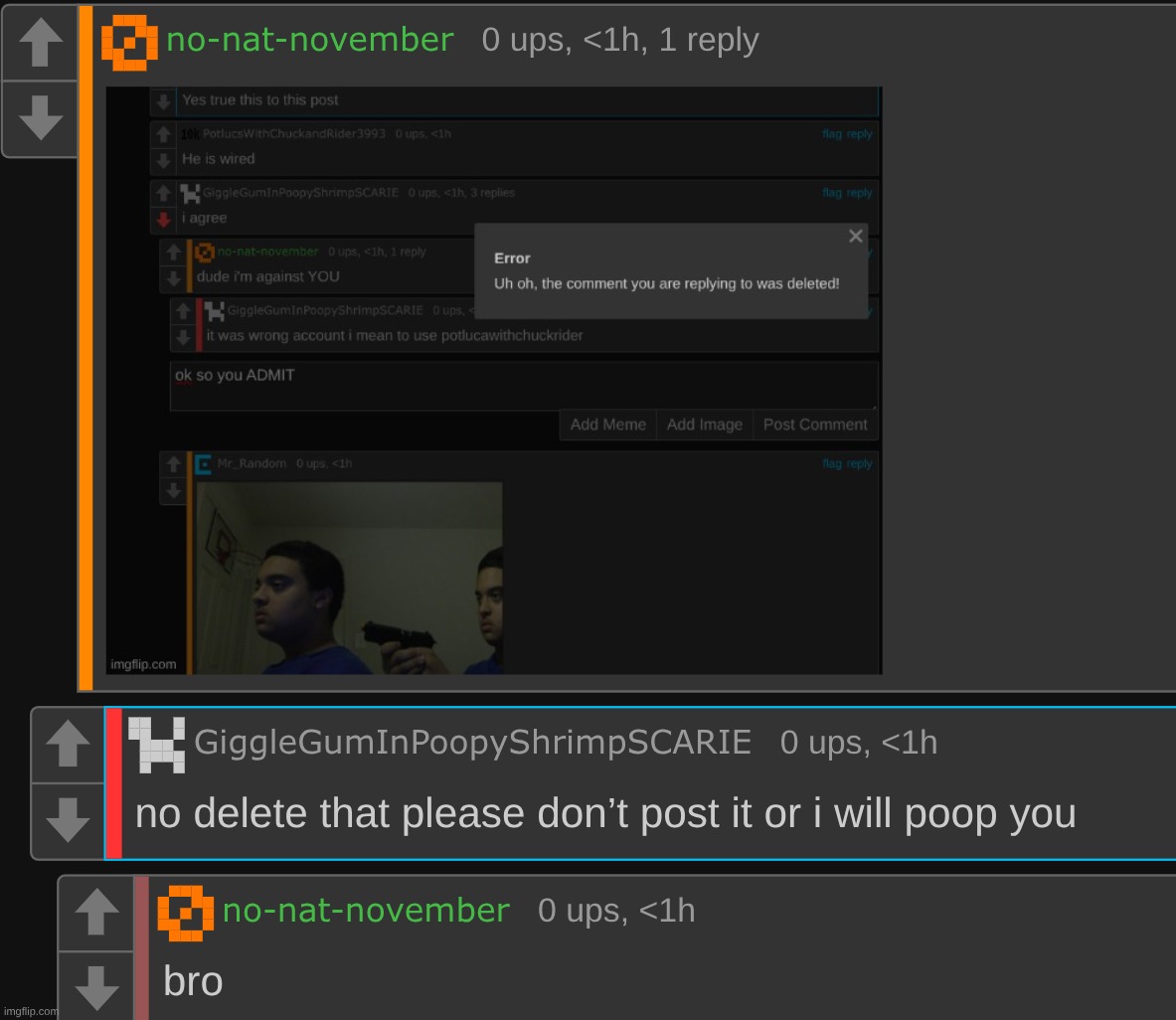Image resolution: width=1176 pixels, height=1020 pixels.
Task: Downvote GiggleGumInPoopyShrimpSCARIE's poop you comment
Action: [68, 820]
